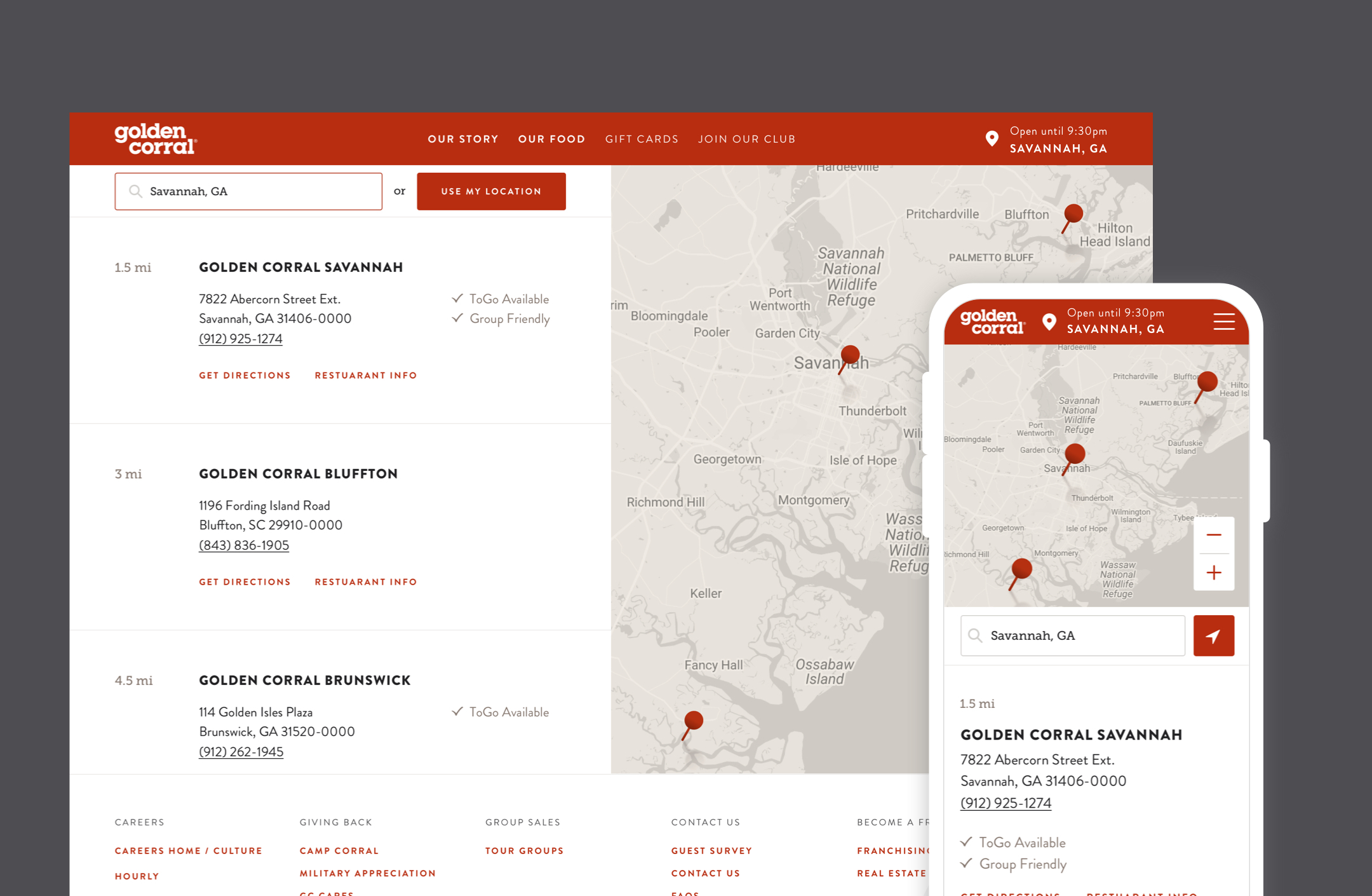
Task: Open the Real Estate footer link
Action: click(x=892, y=874)
